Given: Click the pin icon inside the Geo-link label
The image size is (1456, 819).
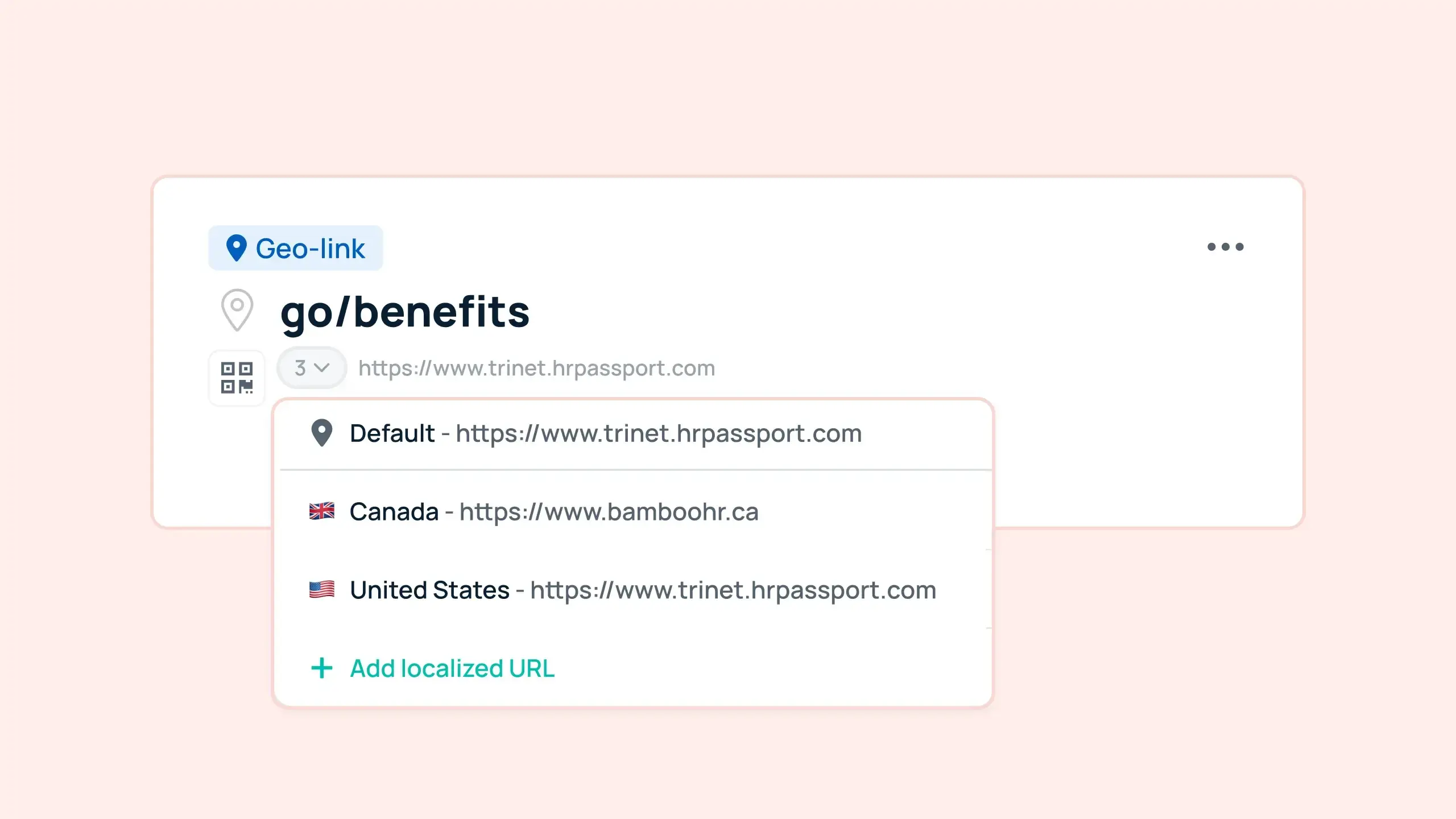Looking at the screenshot, I should click(237, 247).
